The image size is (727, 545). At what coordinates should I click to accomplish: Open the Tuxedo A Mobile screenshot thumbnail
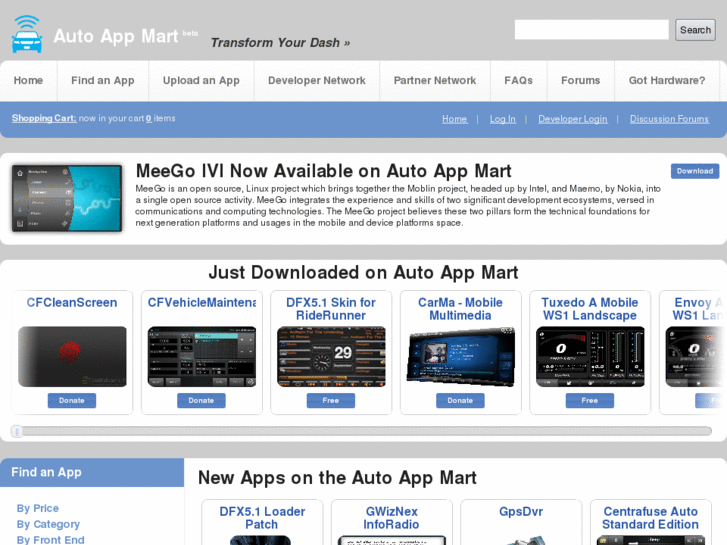590,357
